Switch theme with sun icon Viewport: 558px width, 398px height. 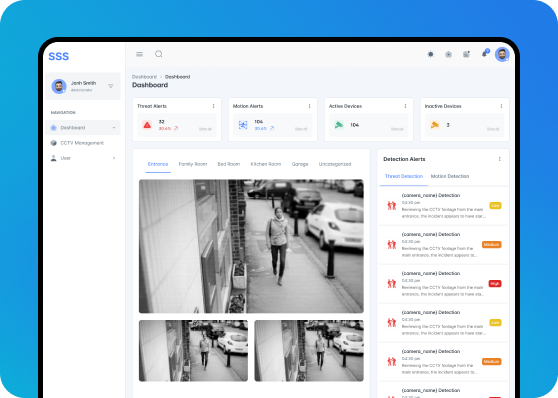click(431, 54)
